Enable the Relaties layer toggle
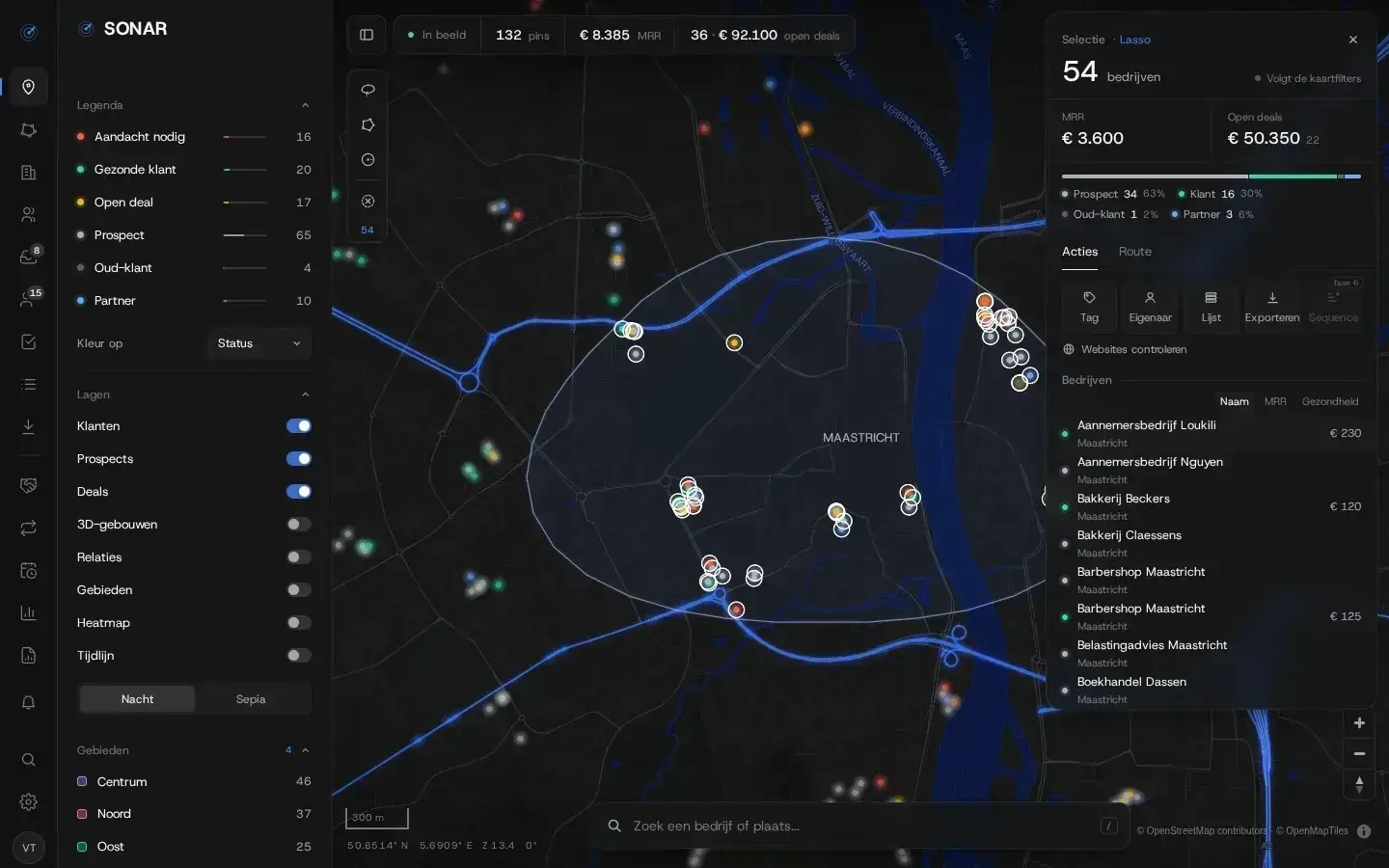This screenshot has width=1389, height=868. [x=299, y=557]
